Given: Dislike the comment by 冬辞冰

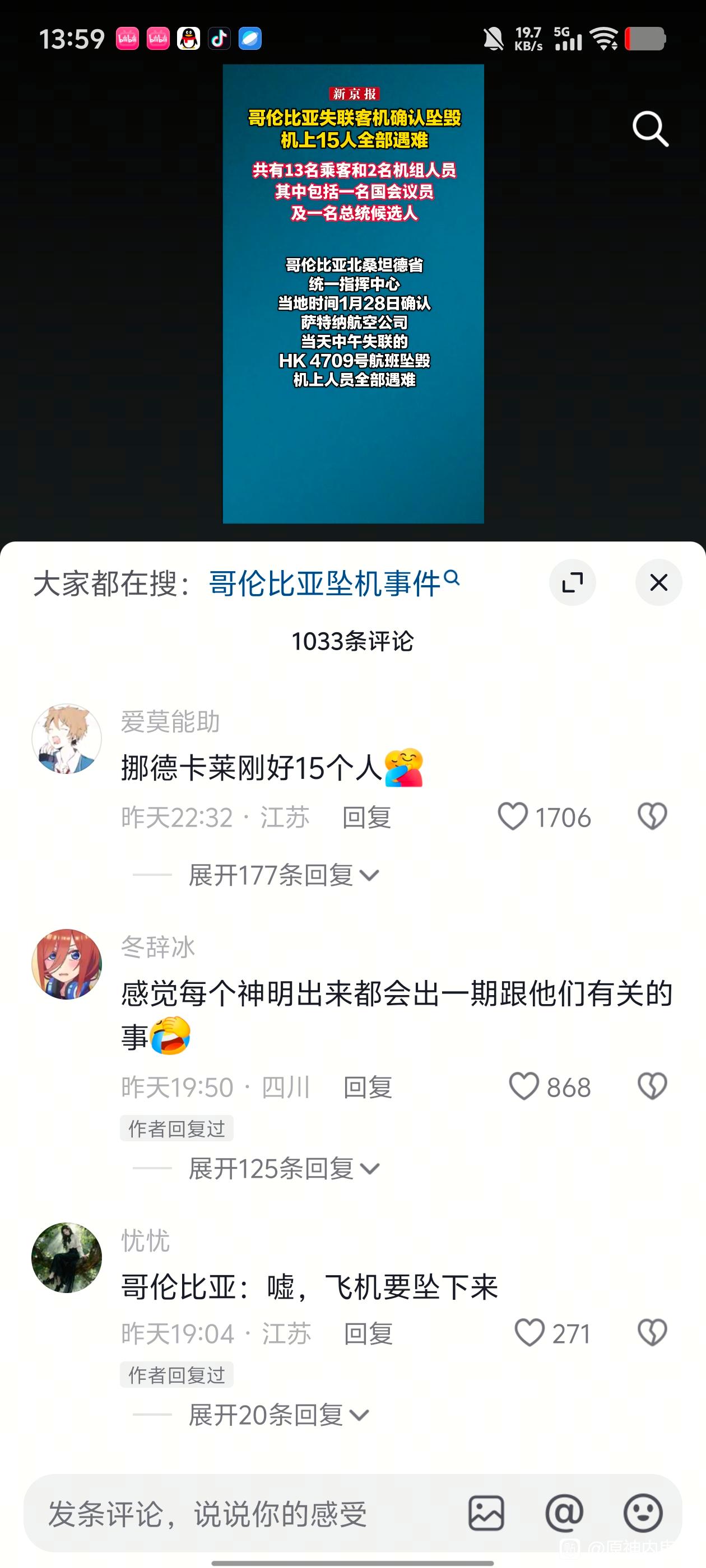Looking at the screenshot, I should pos(652,1086).
